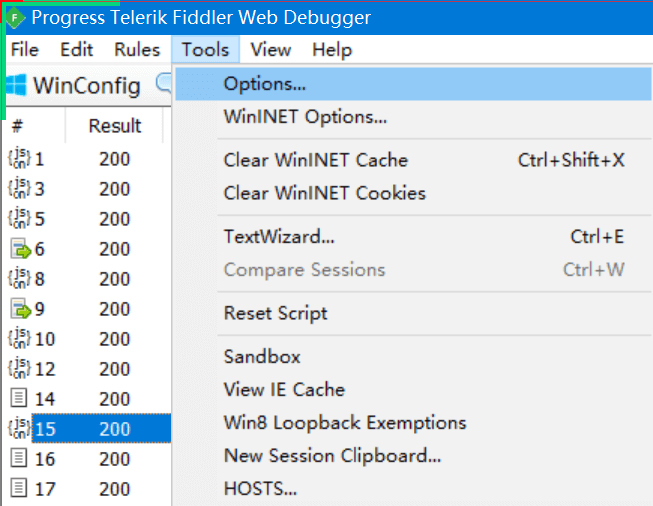Click the green arrow icon of session 6

(x=20, y=249)
